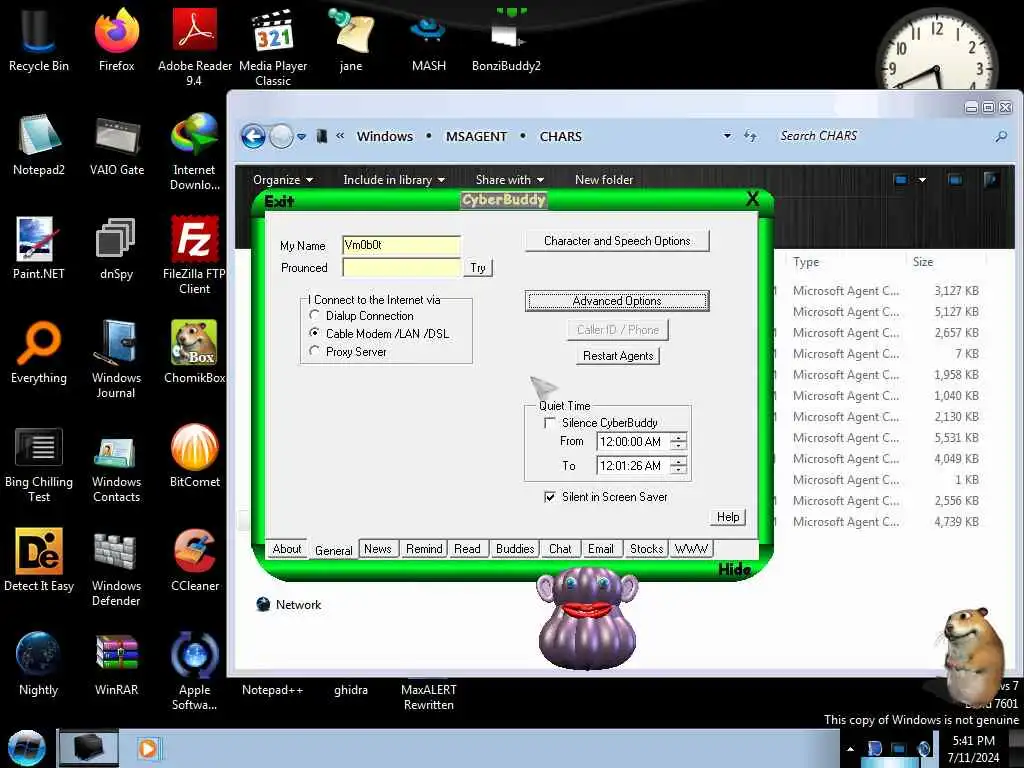The width and height of the screenshot is (1024, 768).
Task: Open Apple Software Update icon
Action: [x=195, y=670]
